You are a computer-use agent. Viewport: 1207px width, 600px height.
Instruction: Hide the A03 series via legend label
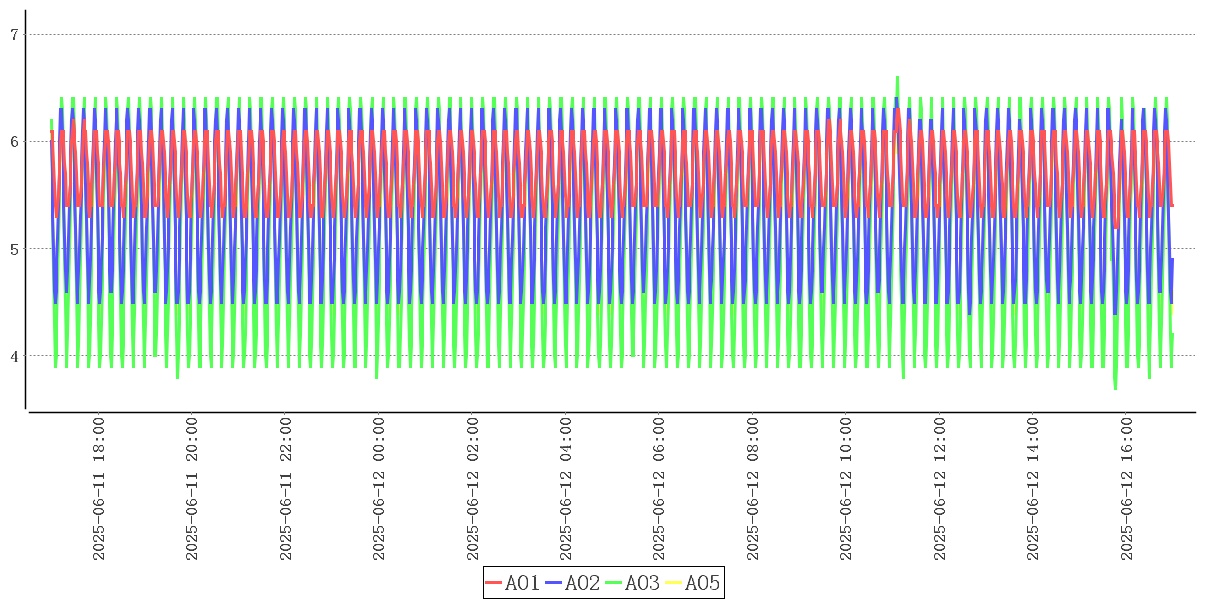pos(642,583)
